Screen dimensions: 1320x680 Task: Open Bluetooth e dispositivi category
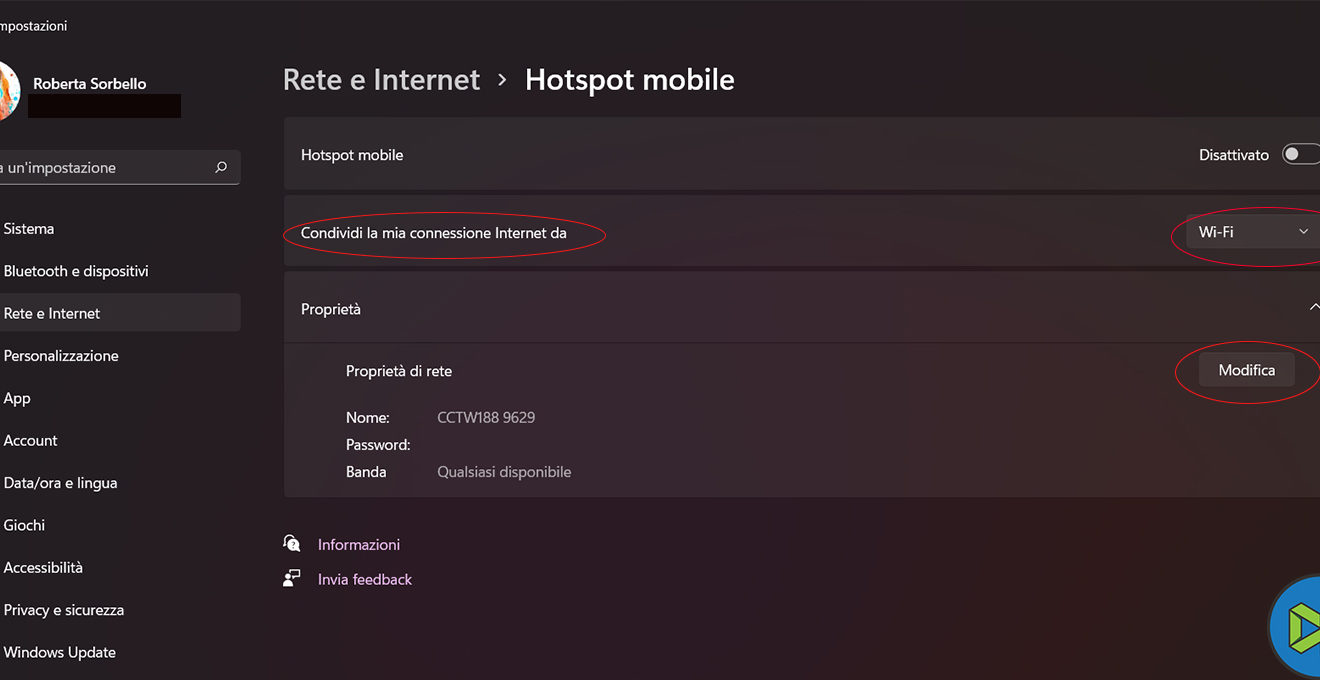tap(76, 271)
